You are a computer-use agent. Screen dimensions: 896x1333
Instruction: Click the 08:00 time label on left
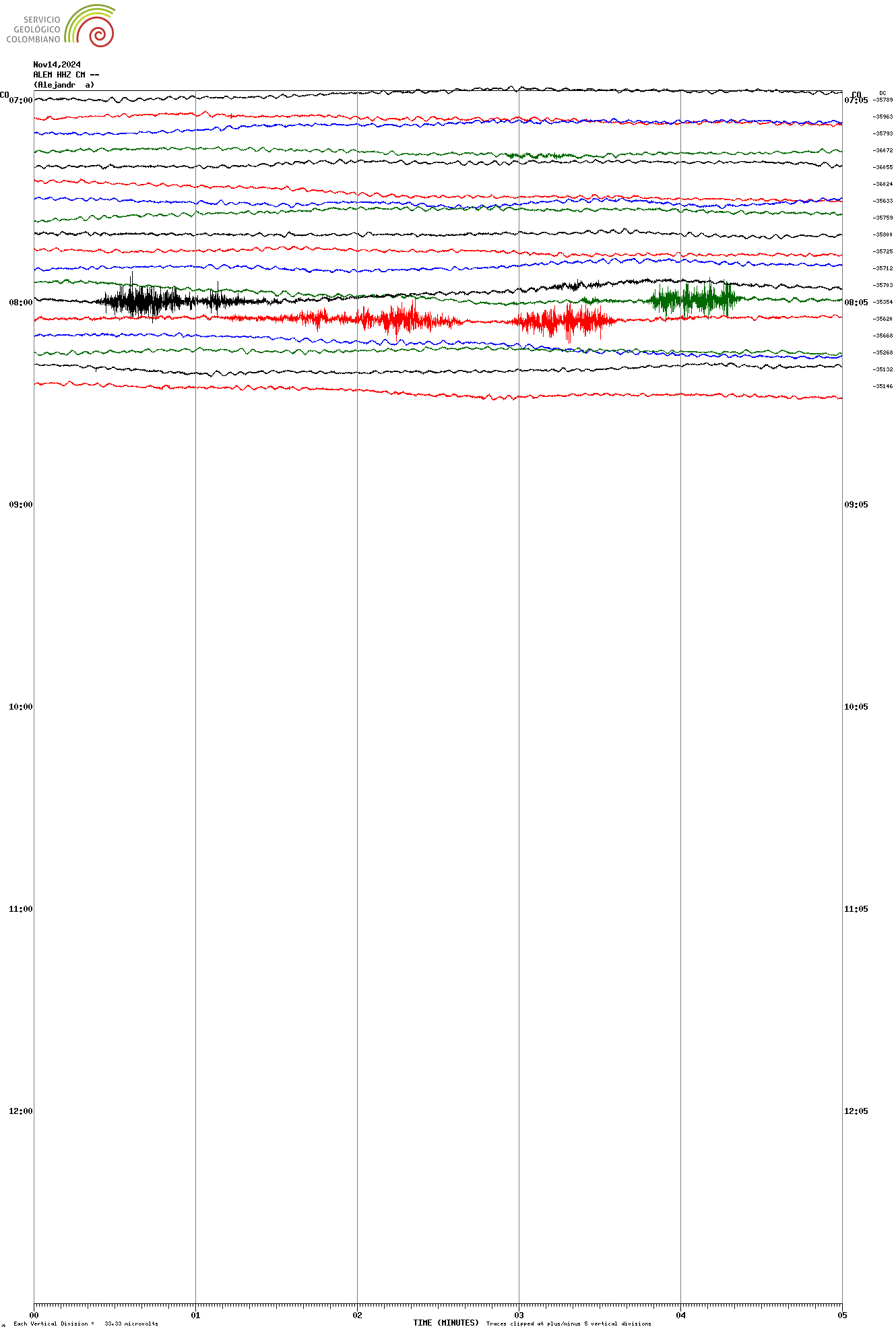click(x=20, y=303)
